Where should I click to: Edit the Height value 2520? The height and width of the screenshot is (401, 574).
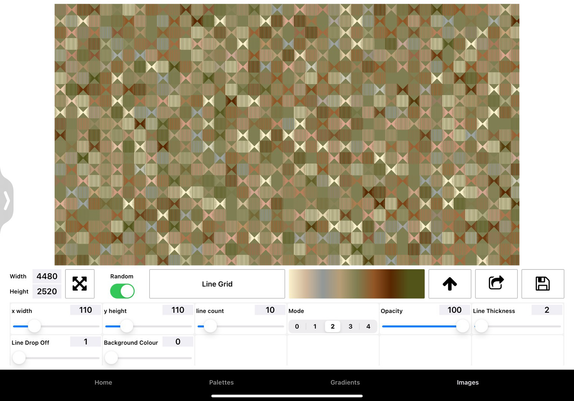[47, 291]
